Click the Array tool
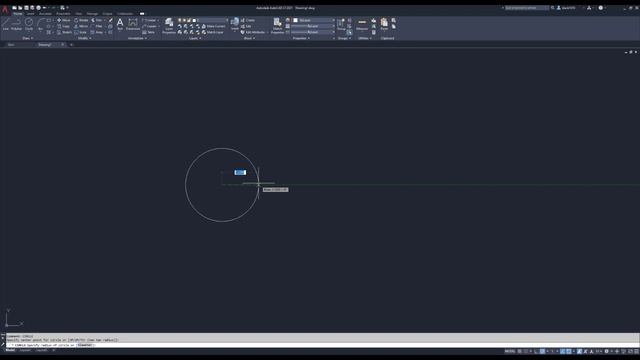This screenshot has height=360, width=640. [x=97, y=32]
